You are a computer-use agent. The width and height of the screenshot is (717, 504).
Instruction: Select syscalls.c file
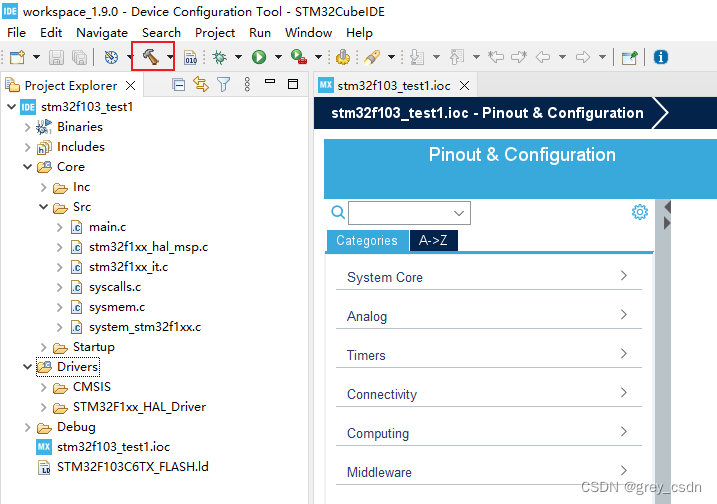point(115,287)
